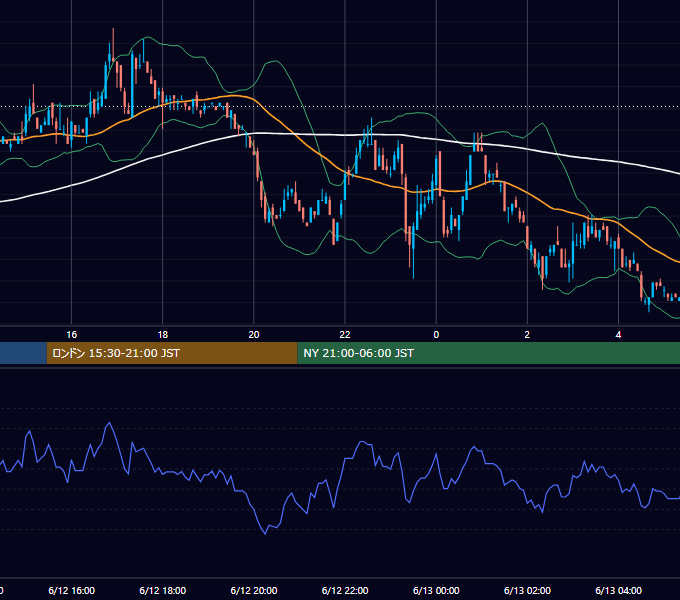The width and height of the screenshot is (680, 600).
Task: Click the 16 hour label on chart axis
Action: (x=72, y=334)
